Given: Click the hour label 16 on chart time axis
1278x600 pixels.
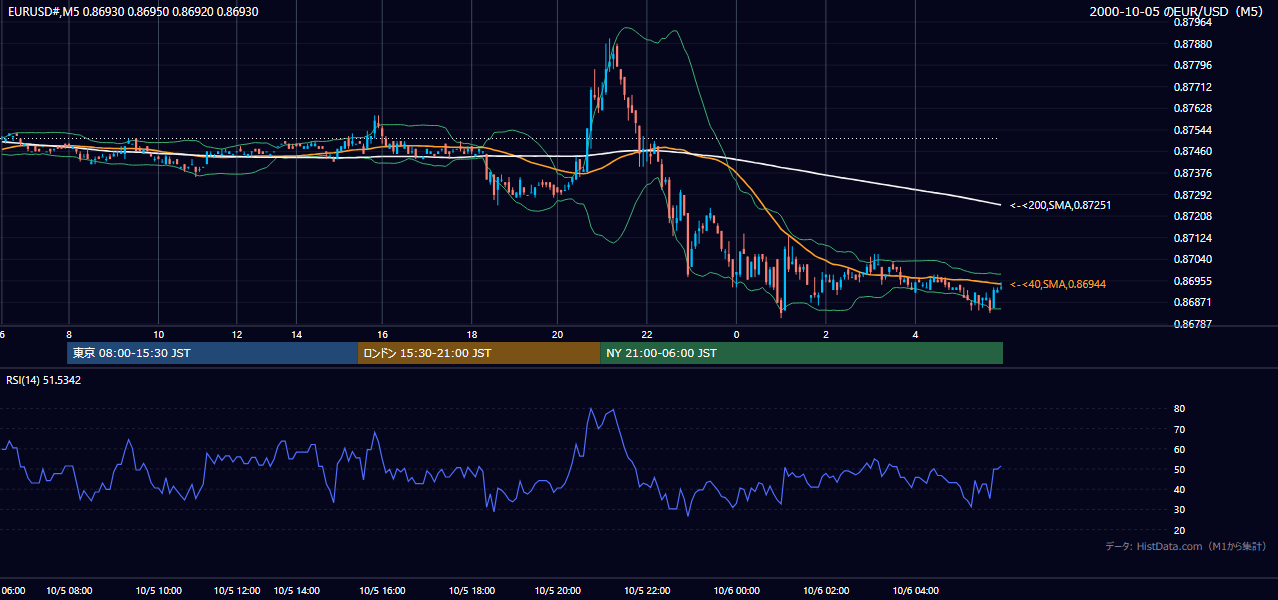Looking at the screenshot, I should (x=382, y=334).
